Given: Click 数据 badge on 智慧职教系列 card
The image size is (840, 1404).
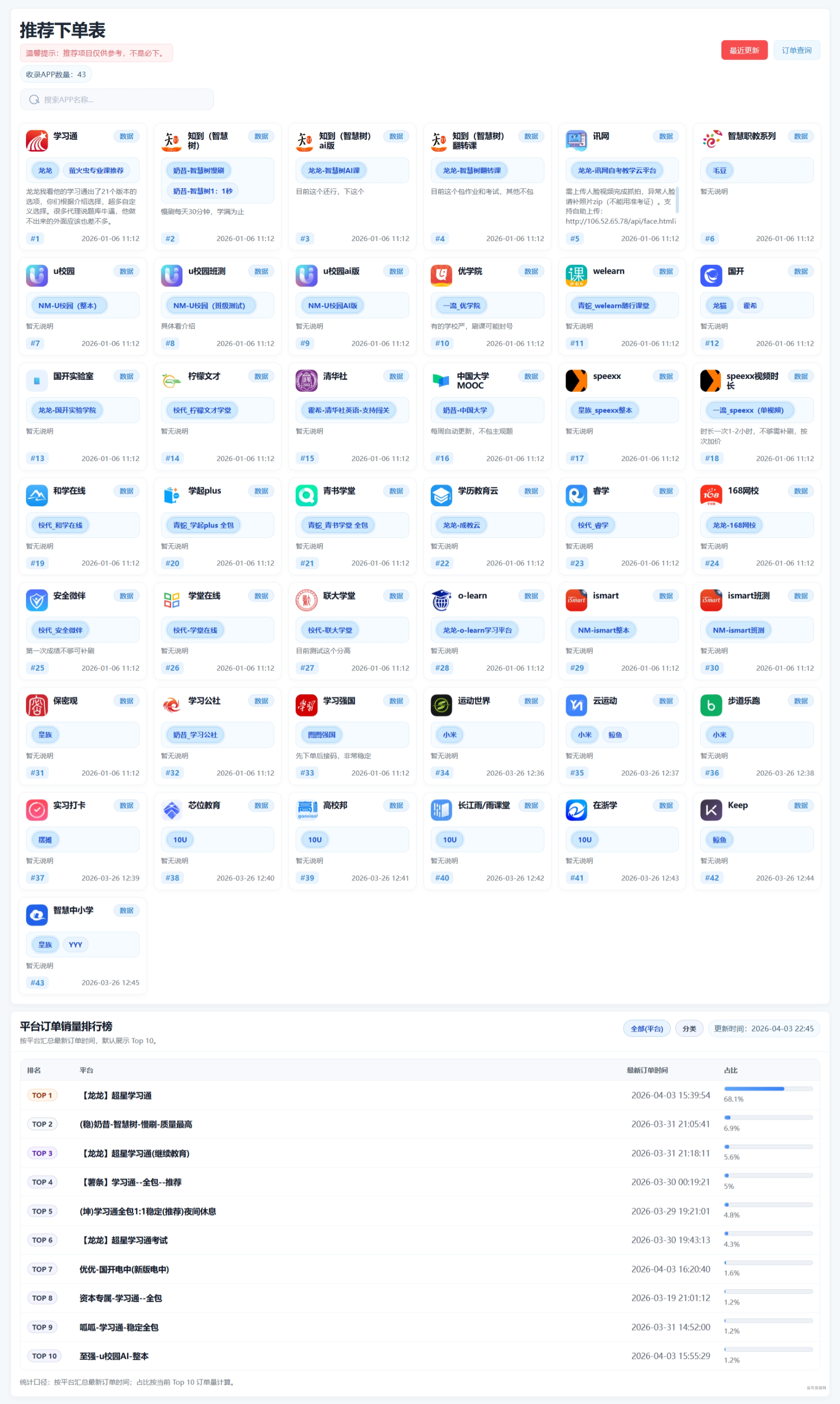Looking at the screenshot, I should 800,136.
